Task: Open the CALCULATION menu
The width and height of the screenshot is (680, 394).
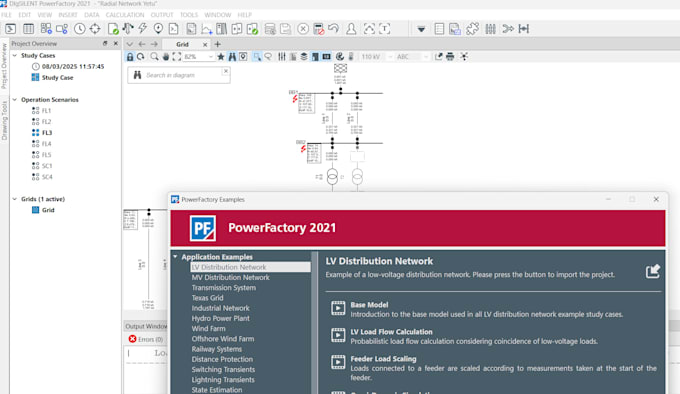Action: 125,15
